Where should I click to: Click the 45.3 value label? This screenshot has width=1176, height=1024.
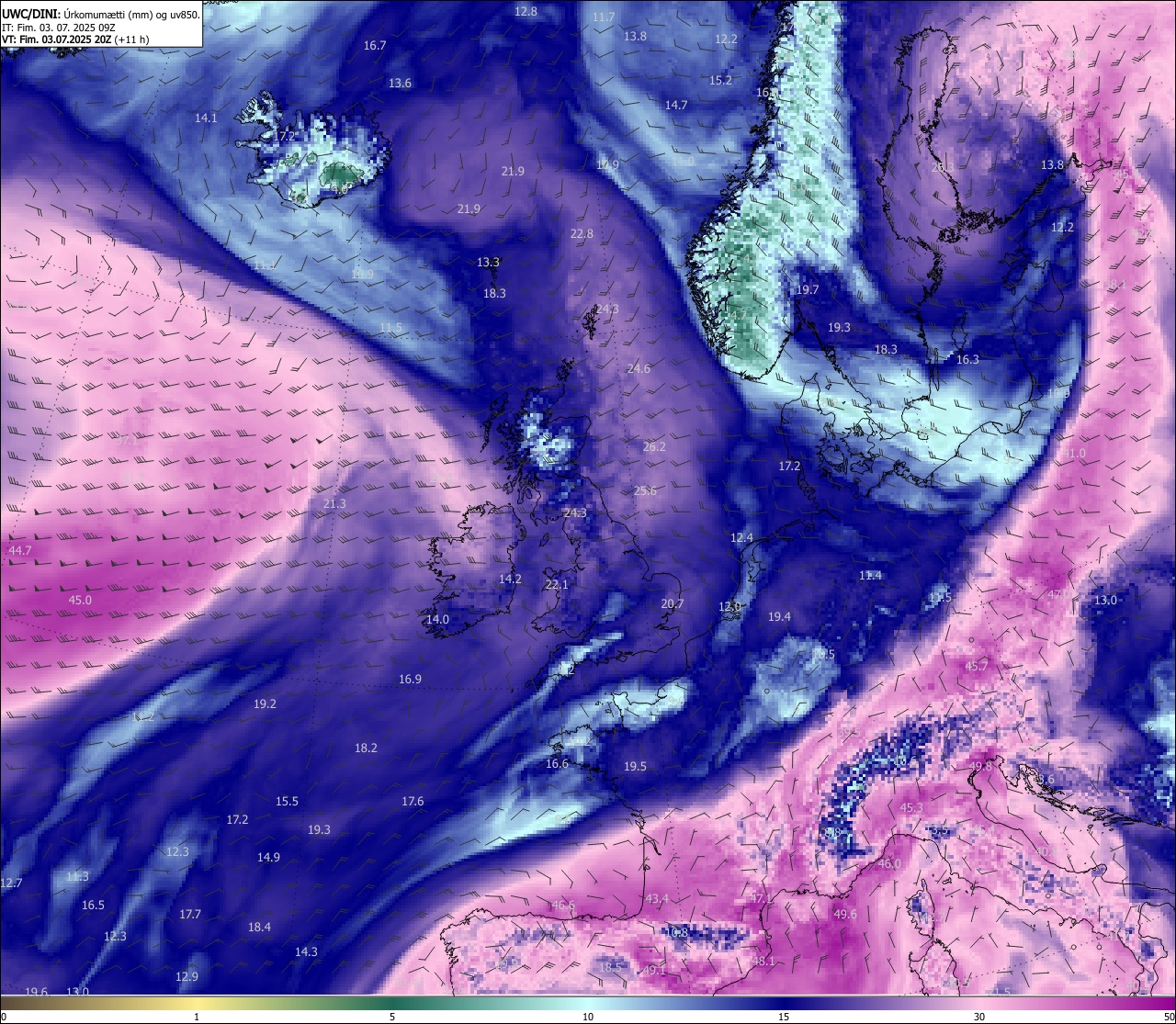[910, 807]
